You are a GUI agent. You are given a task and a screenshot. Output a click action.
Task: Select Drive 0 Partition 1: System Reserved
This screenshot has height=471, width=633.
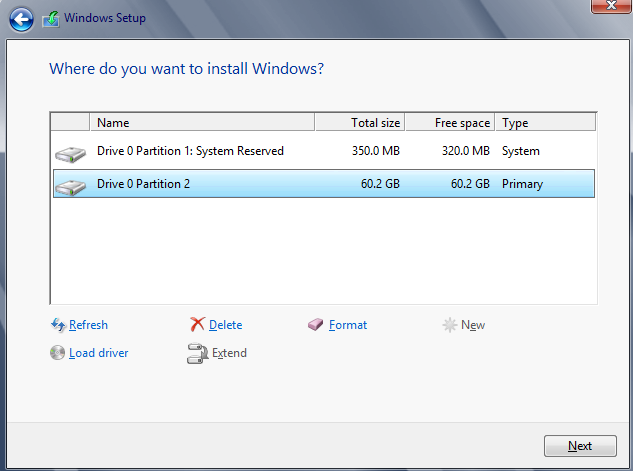323,151
